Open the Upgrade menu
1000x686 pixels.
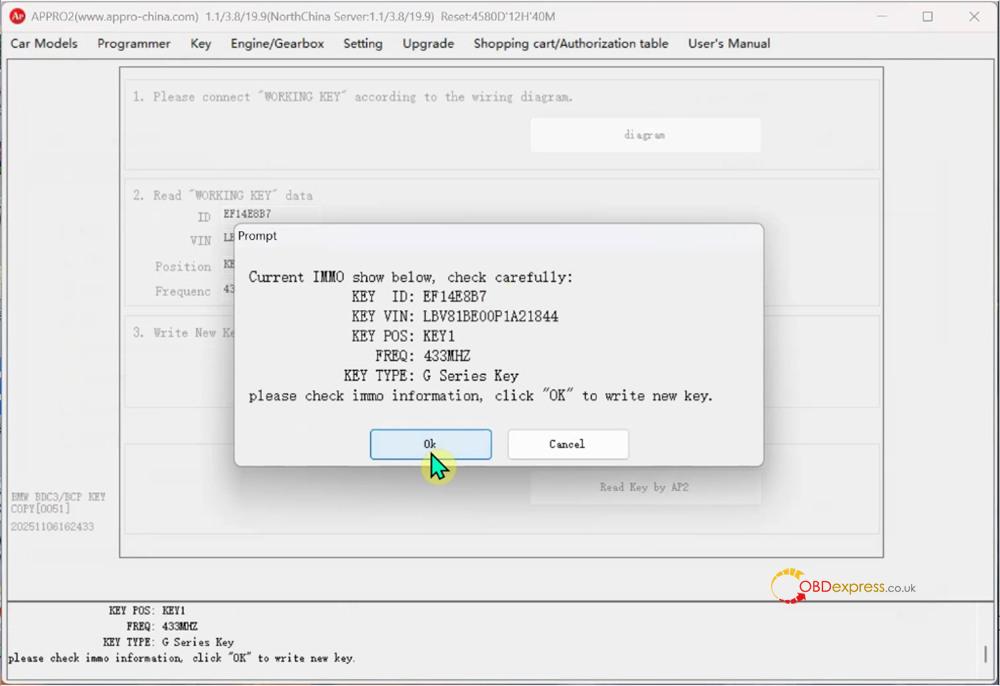click(x=428, y=44)
